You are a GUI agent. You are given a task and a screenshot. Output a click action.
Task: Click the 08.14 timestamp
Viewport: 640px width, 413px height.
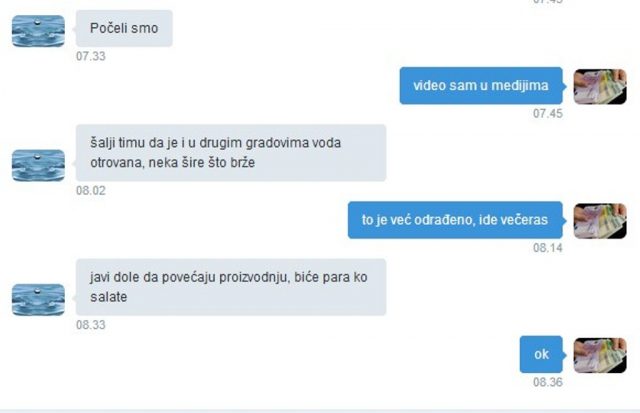pyautogui.click(x=548, y=248)
